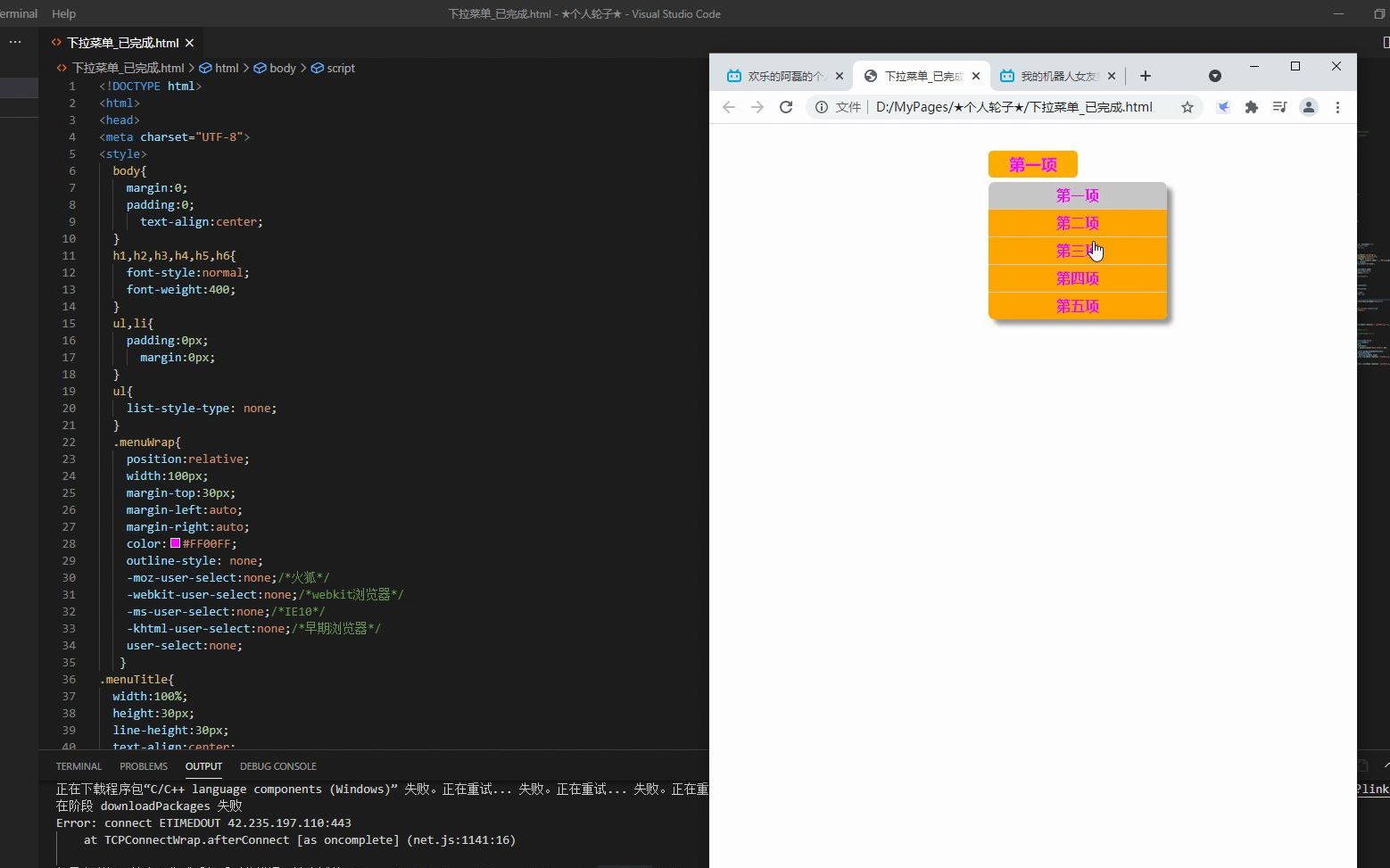The width and height of the screenshot is (1390, 868).
Task: Bookmark the page with the star icon
Action: coord(1187,107)
